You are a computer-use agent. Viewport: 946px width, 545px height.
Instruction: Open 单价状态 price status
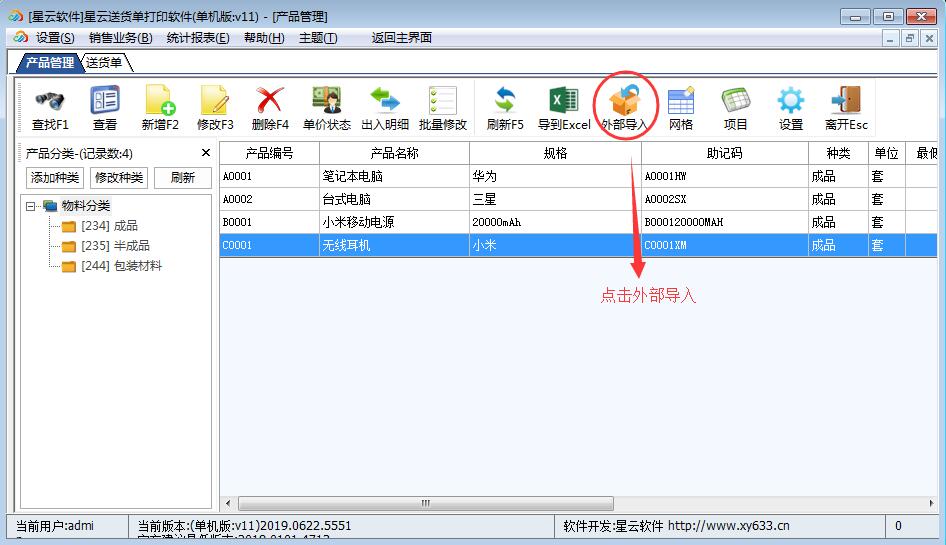(x=326, y=109)
